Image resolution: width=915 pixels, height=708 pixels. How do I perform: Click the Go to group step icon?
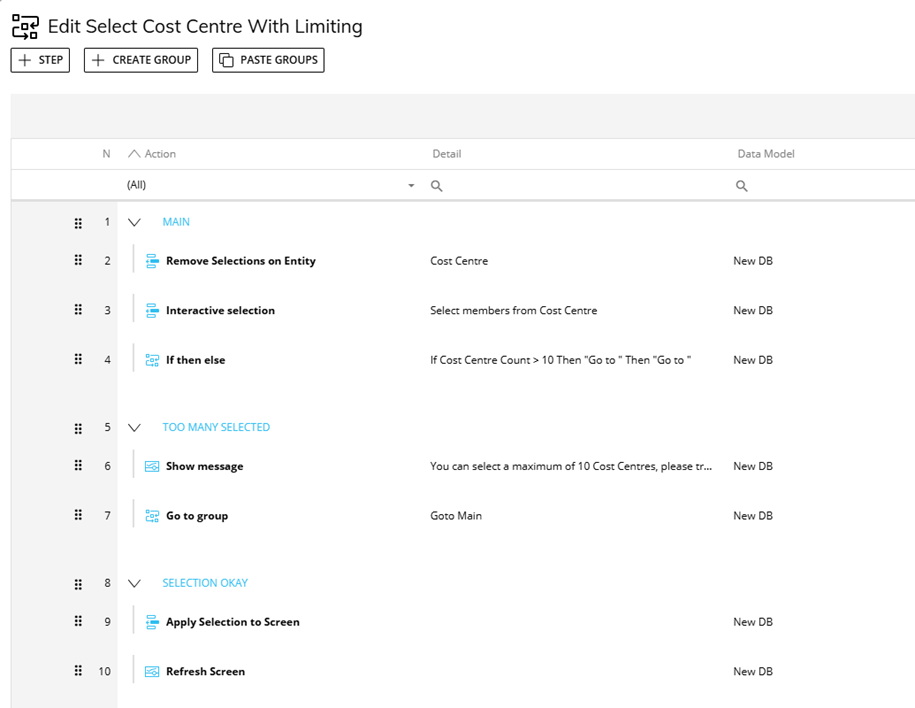coord(152,516)
